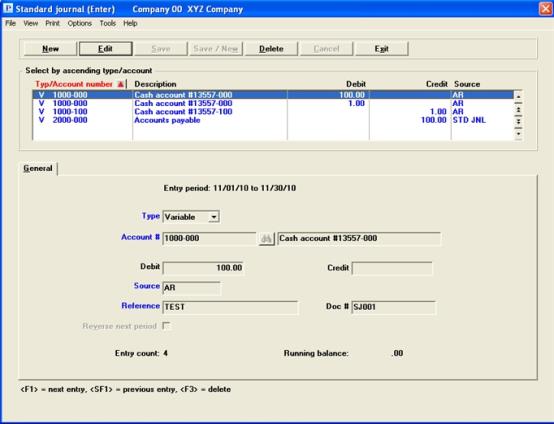Jump to last entry with bottom arrow
This screenshot has height=424, width=554.
coord(518,134)
